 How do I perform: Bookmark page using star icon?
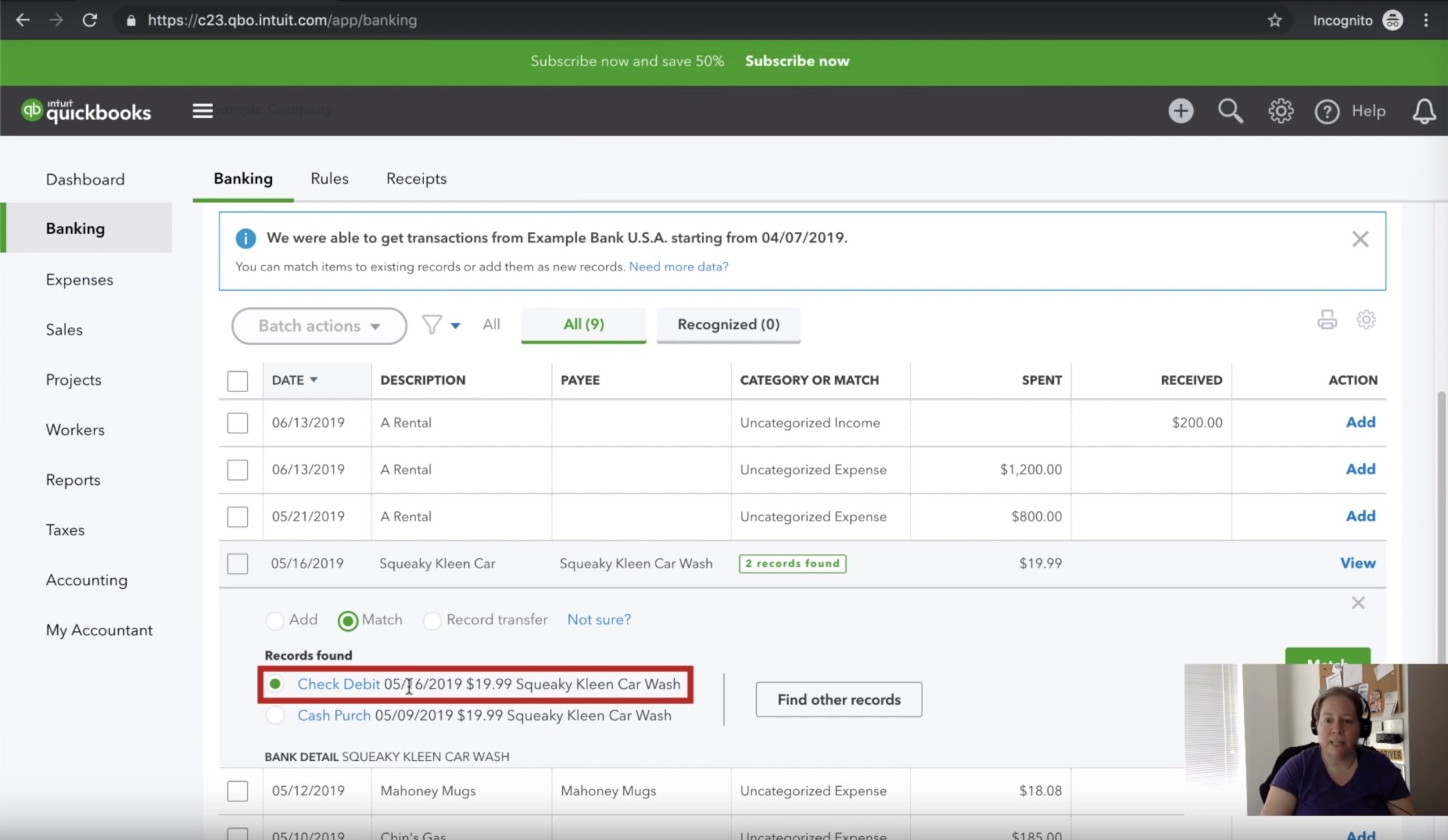click(x=1274, y=21)
